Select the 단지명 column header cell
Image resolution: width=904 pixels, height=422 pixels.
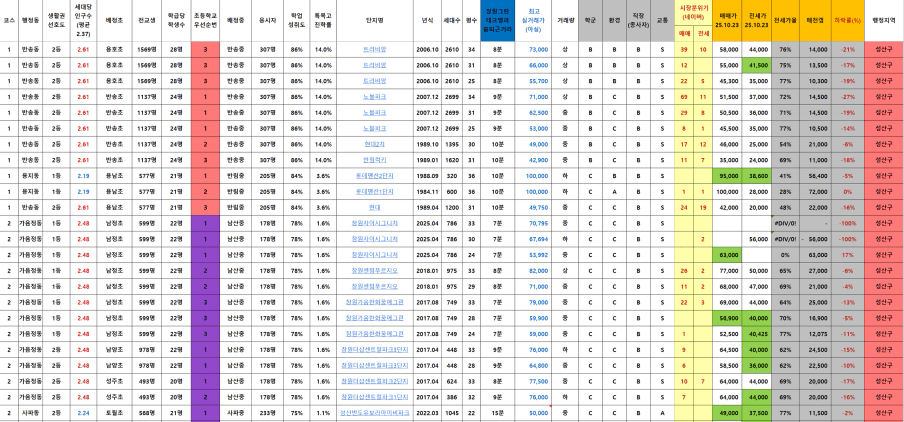[x=375, y=19]
